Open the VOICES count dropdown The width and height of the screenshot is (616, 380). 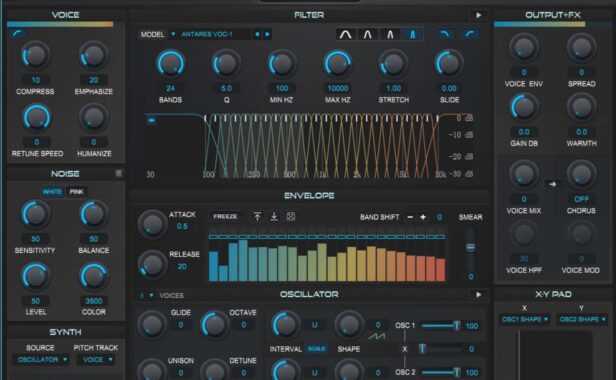point(146,295)
